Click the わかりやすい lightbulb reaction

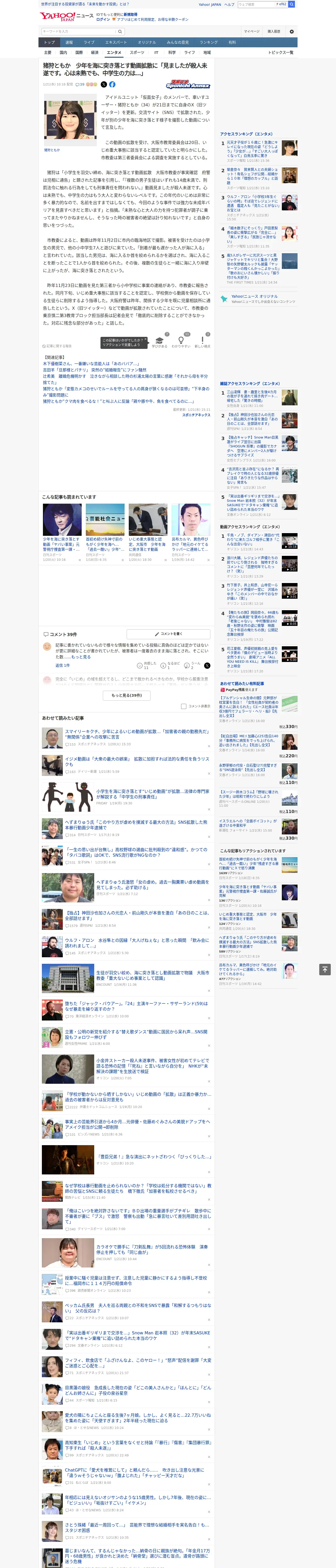click(x=181, y=342)
